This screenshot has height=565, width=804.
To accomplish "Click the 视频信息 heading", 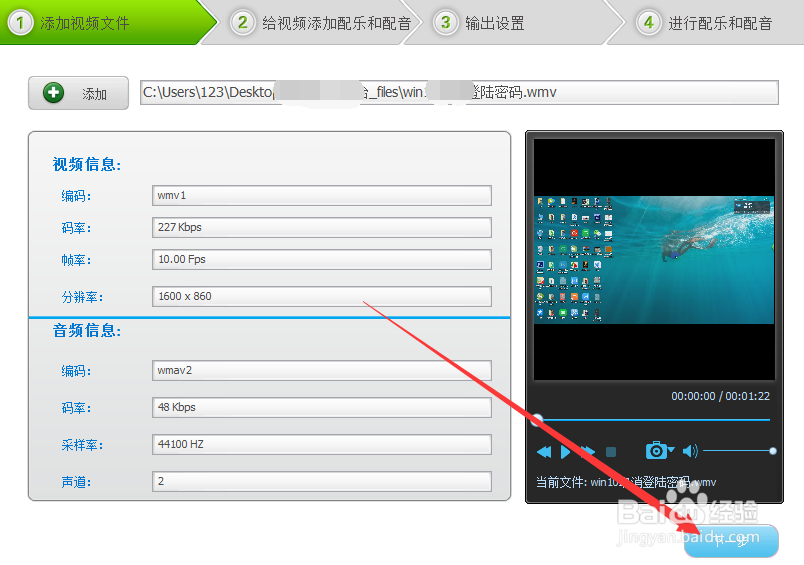I will (87, 164).
